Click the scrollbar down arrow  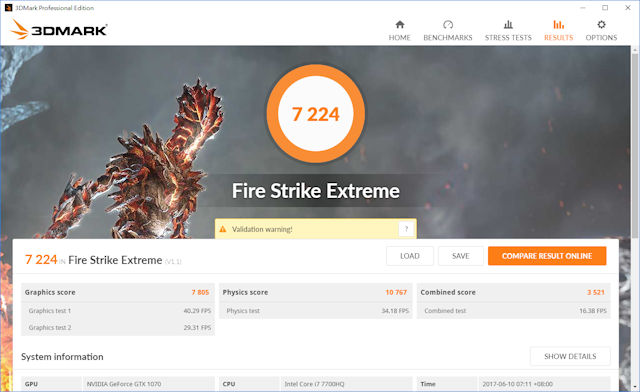635,387
